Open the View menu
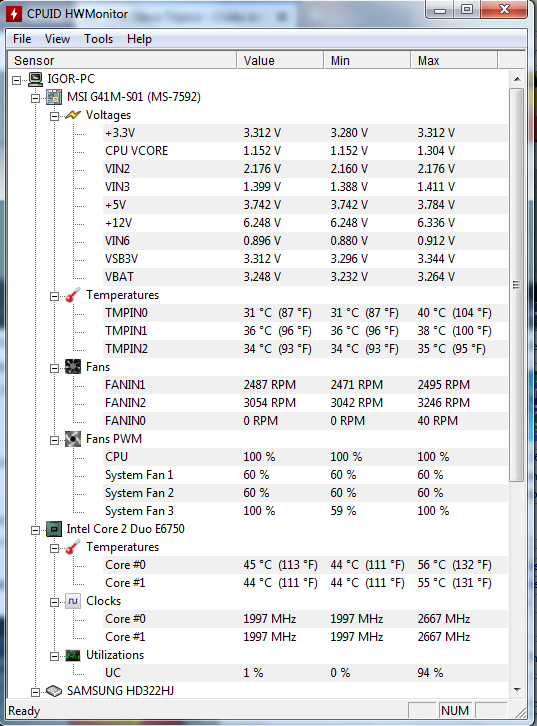 coord(57,39)
